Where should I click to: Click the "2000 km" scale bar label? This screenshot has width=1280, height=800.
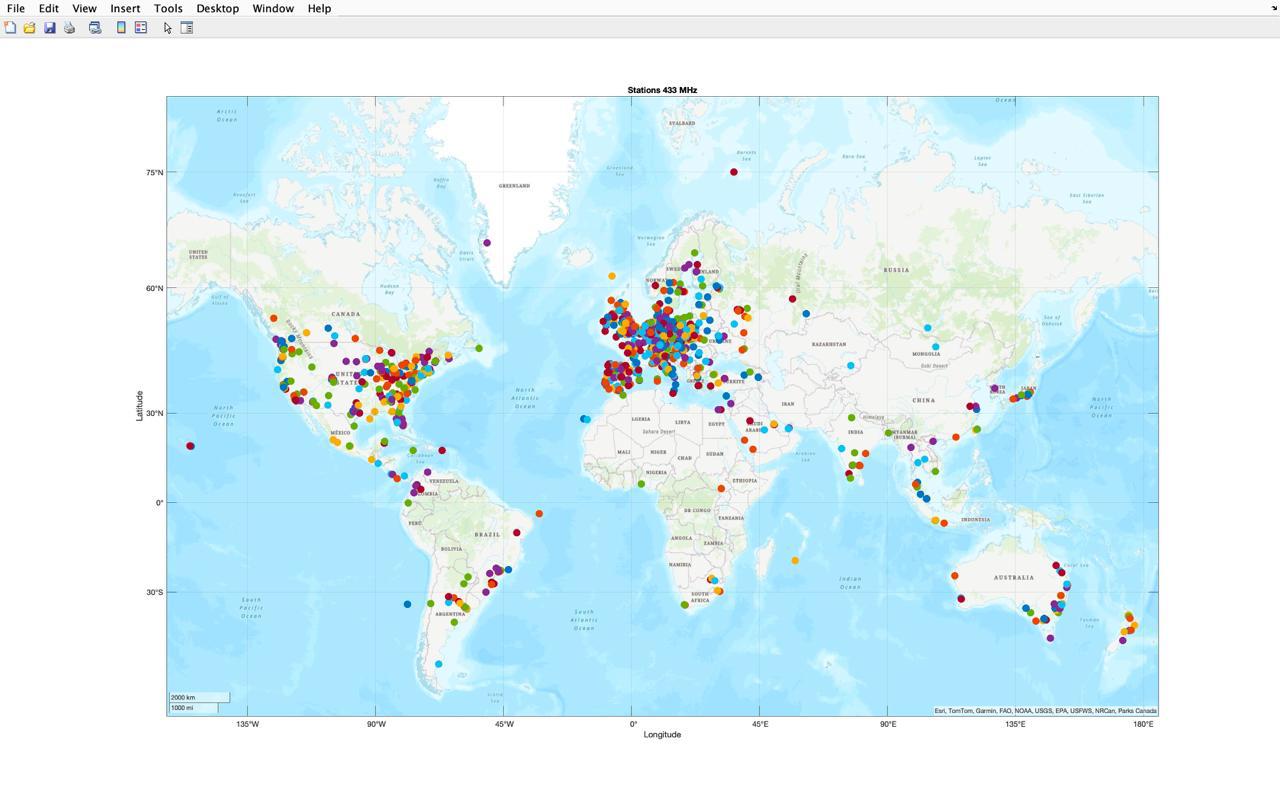(x=183, y=698)
